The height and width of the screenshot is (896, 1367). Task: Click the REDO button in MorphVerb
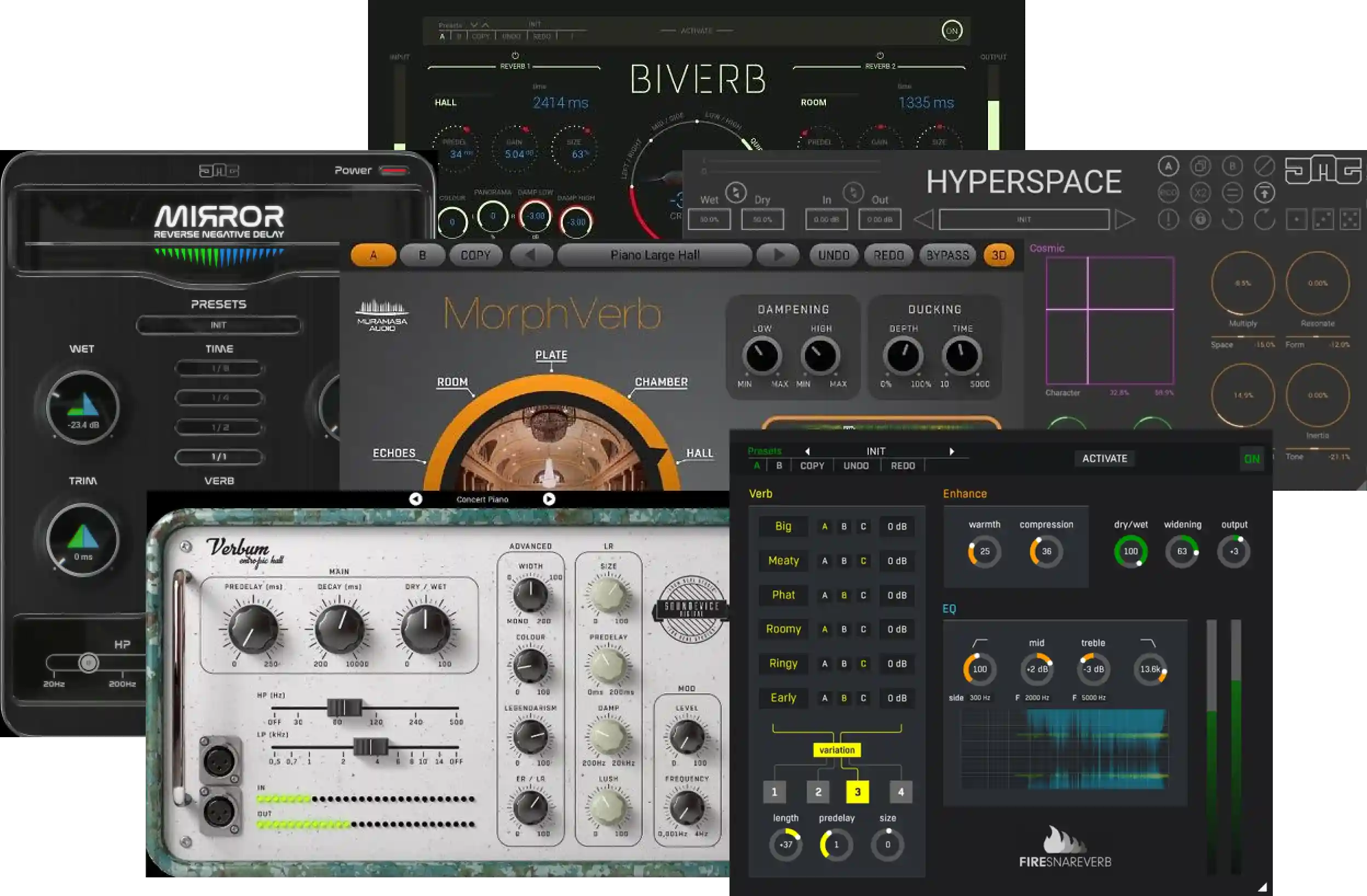888,256
